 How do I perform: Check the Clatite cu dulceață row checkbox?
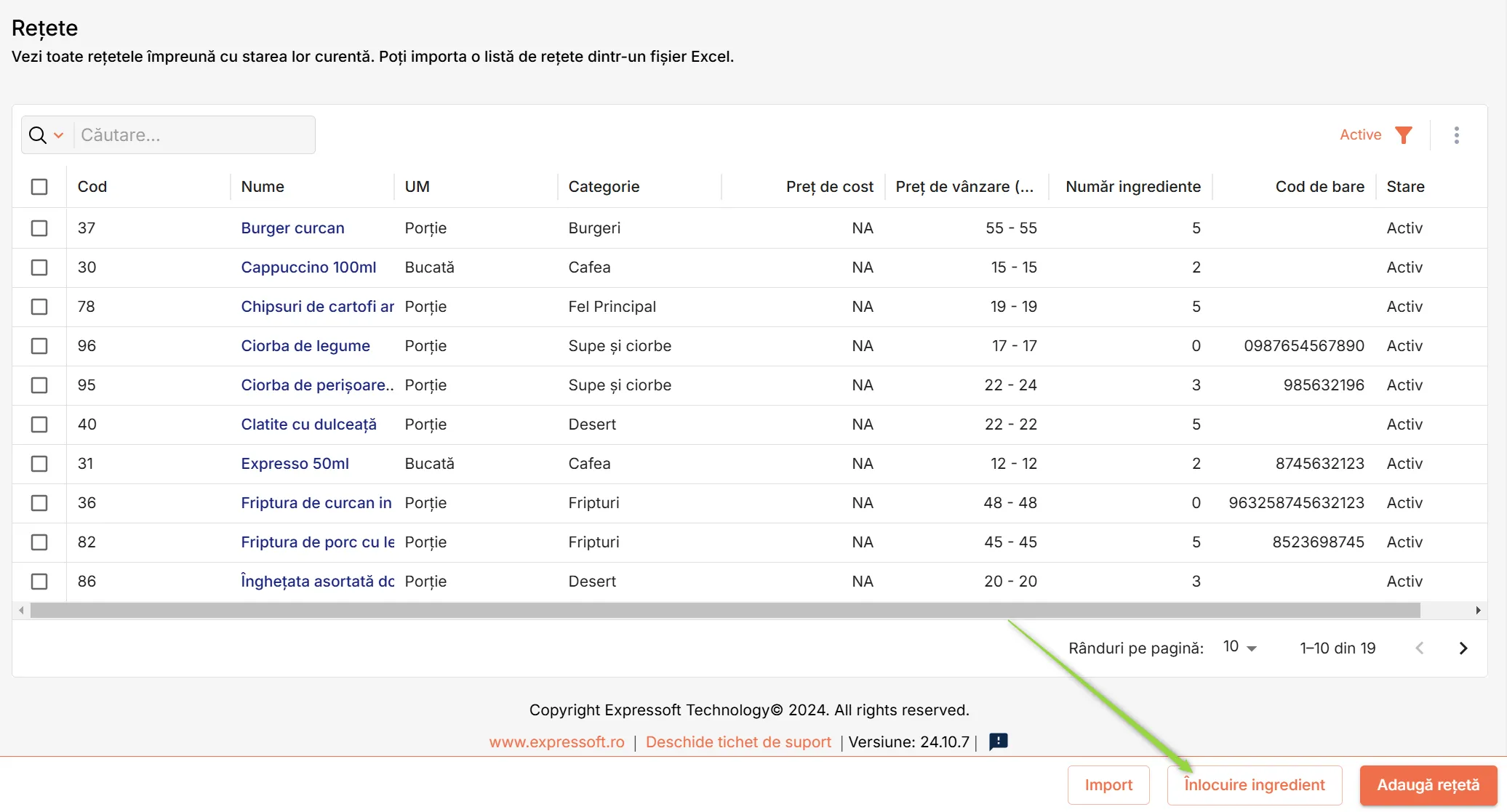click(39, 425)
